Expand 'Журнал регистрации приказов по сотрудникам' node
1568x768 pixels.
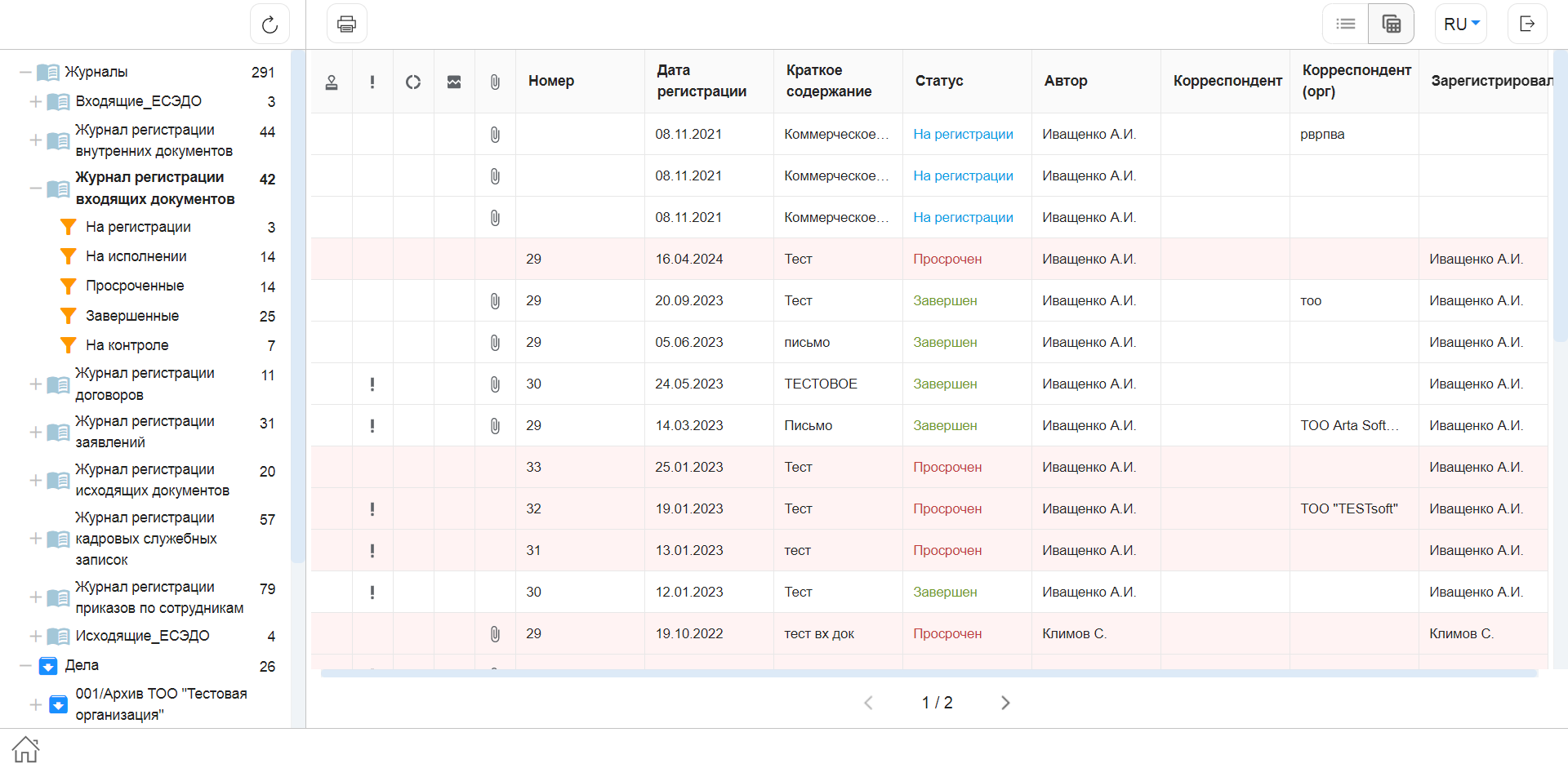pos(36,597)
